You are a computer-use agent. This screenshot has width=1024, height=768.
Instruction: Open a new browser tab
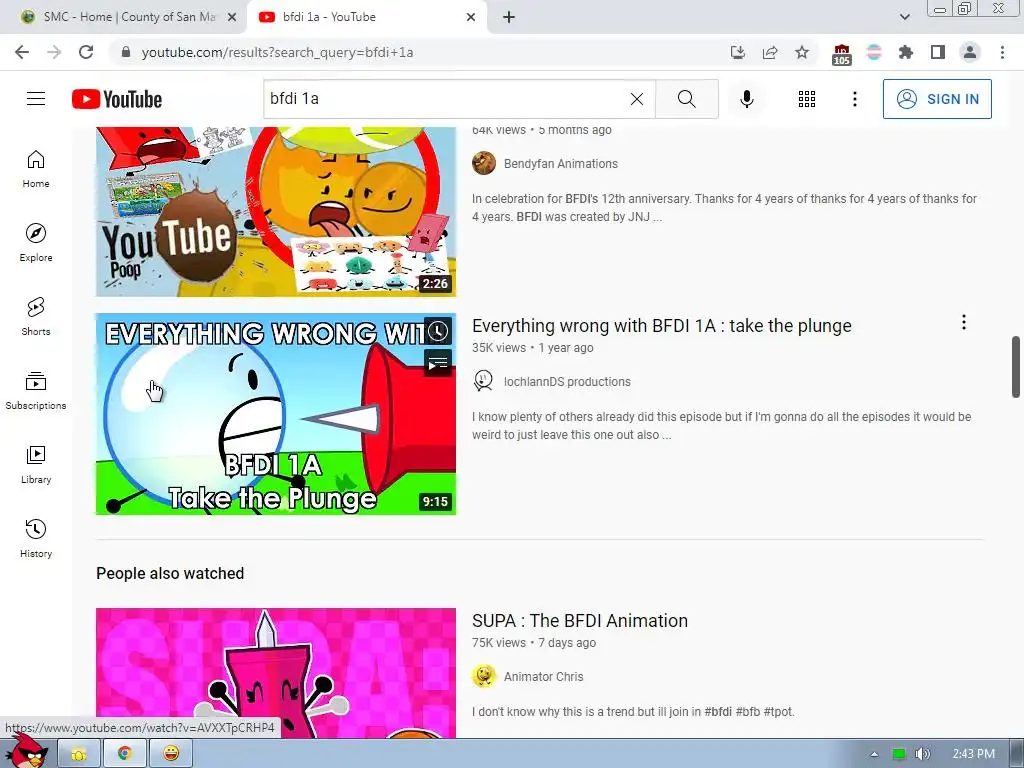pos(509,17)
